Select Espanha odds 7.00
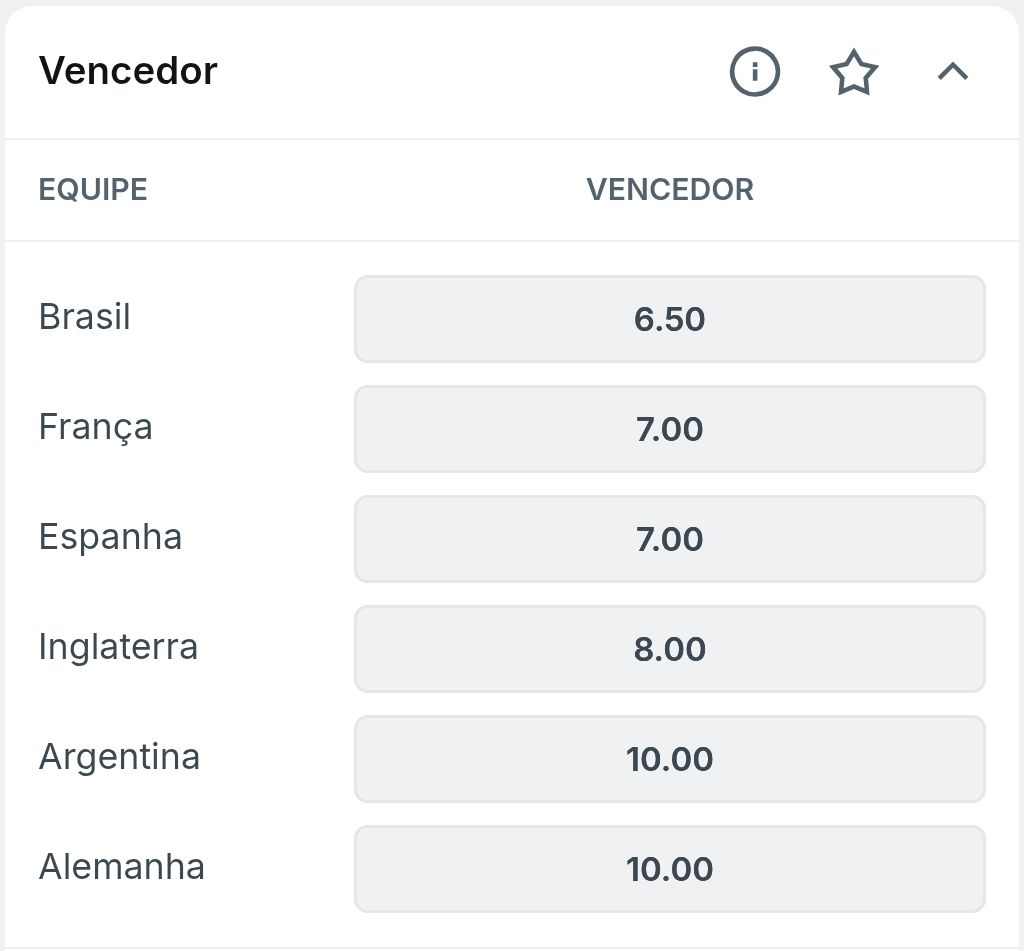Image resolution: width=1024 pixels, height=951 pixels. click(x=669, y=539)
